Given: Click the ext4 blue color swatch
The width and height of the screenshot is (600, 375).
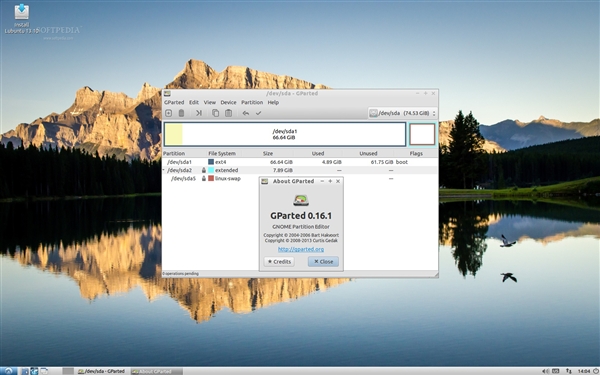Looking at the screenshot, I should coord(211,162).
